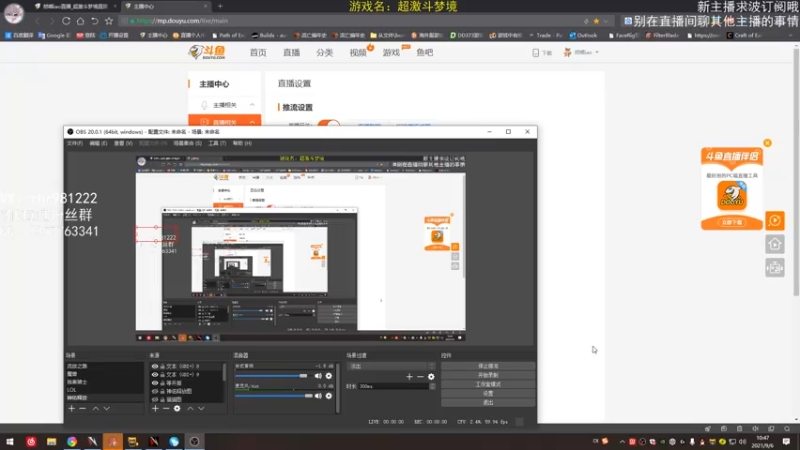Open the notification center on the taskbar
This screenshot has height=450, width=800.
coord(787,441)
